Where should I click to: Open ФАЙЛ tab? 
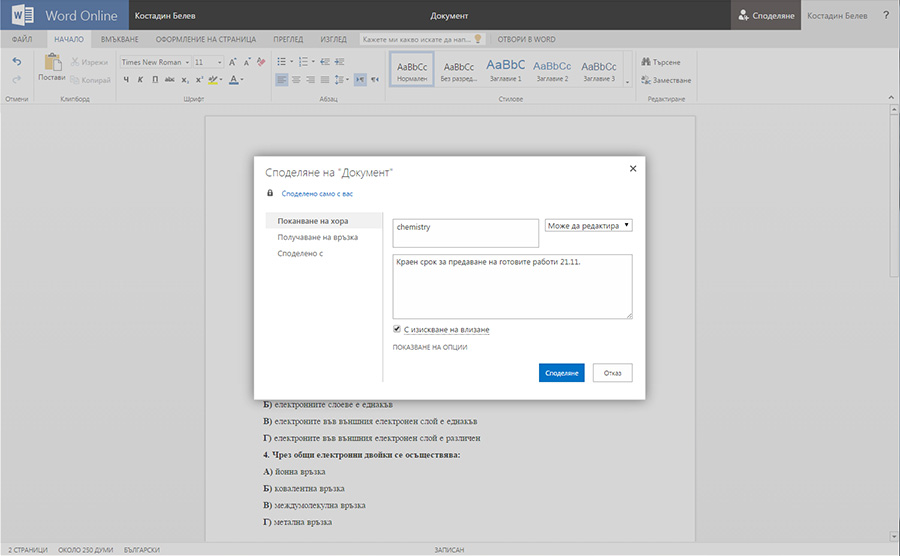[x=22, y=40]
